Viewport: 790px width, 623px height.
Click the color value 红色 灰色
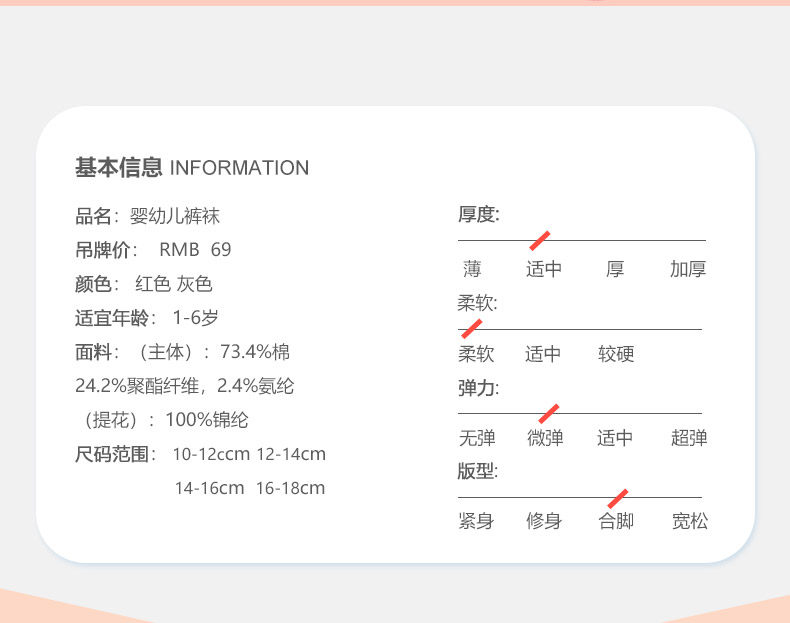click(x=174, y=284)
